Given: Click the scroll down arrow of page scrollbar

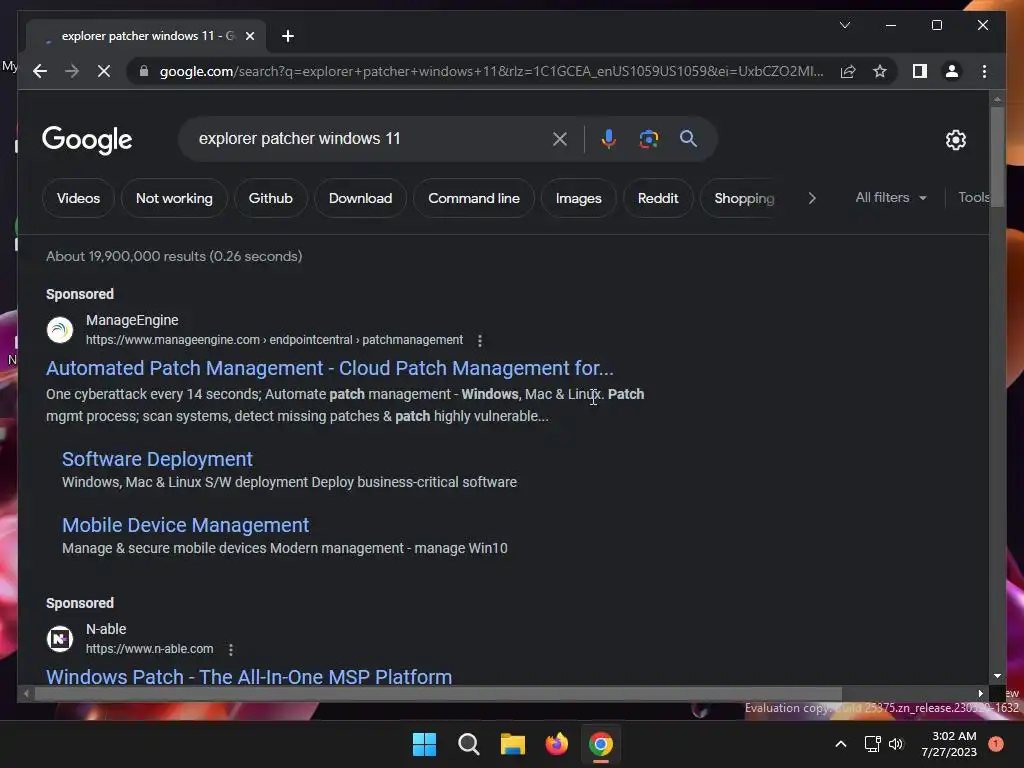Looking at the screenshot, I should 997,676.
